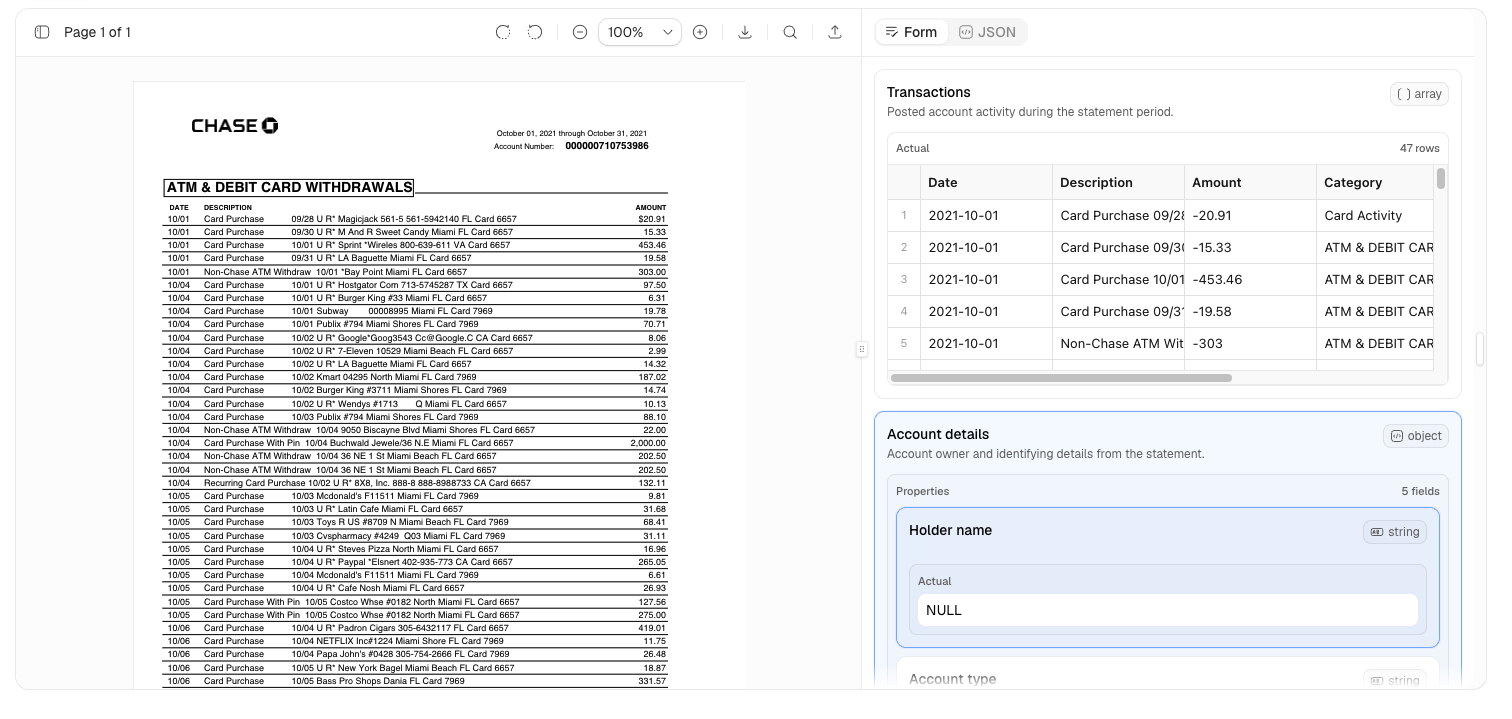Click the upload document icon
Screen dimensions: 1512x719
835,32
